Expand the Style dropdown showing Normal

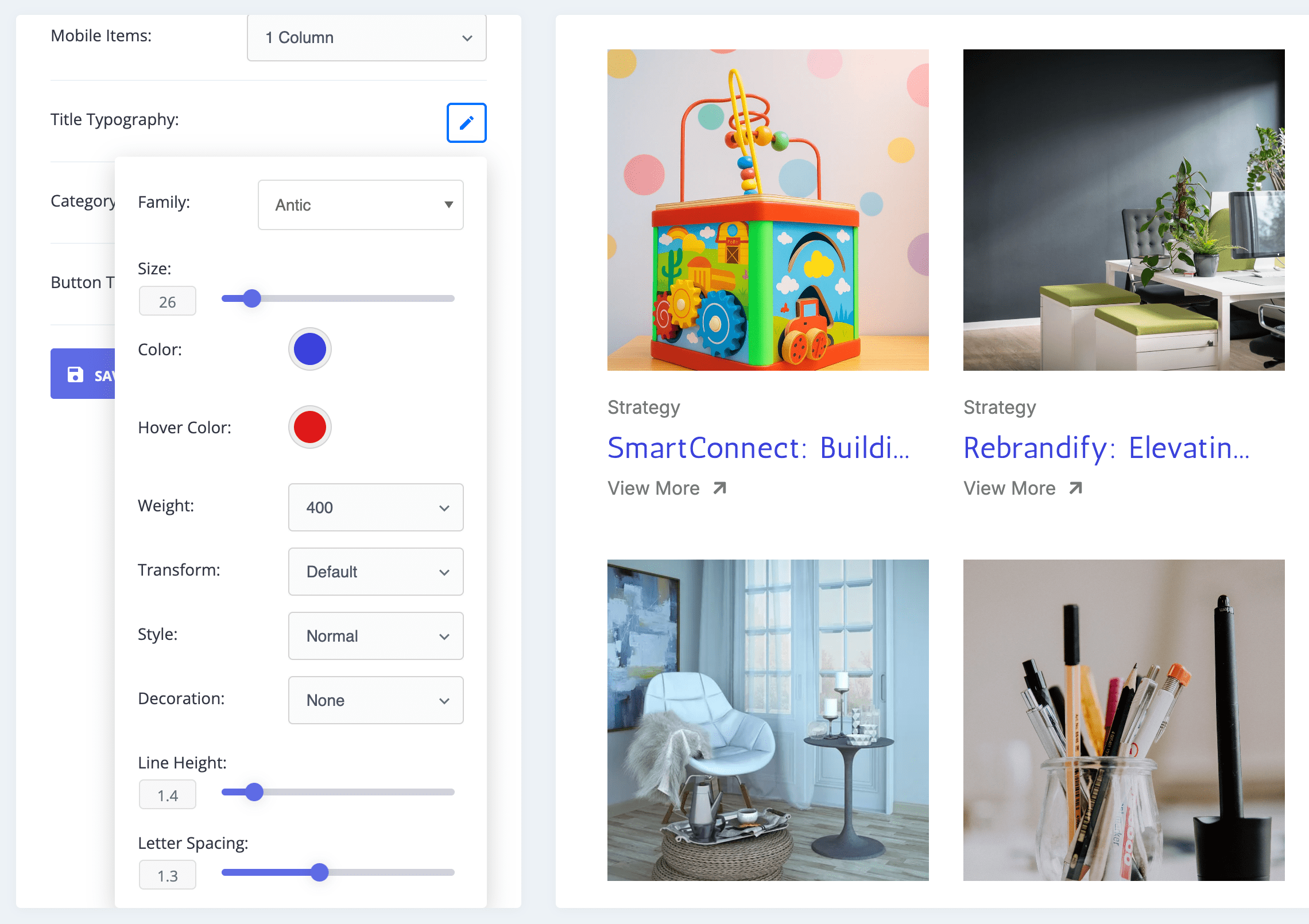click(375, 636)
